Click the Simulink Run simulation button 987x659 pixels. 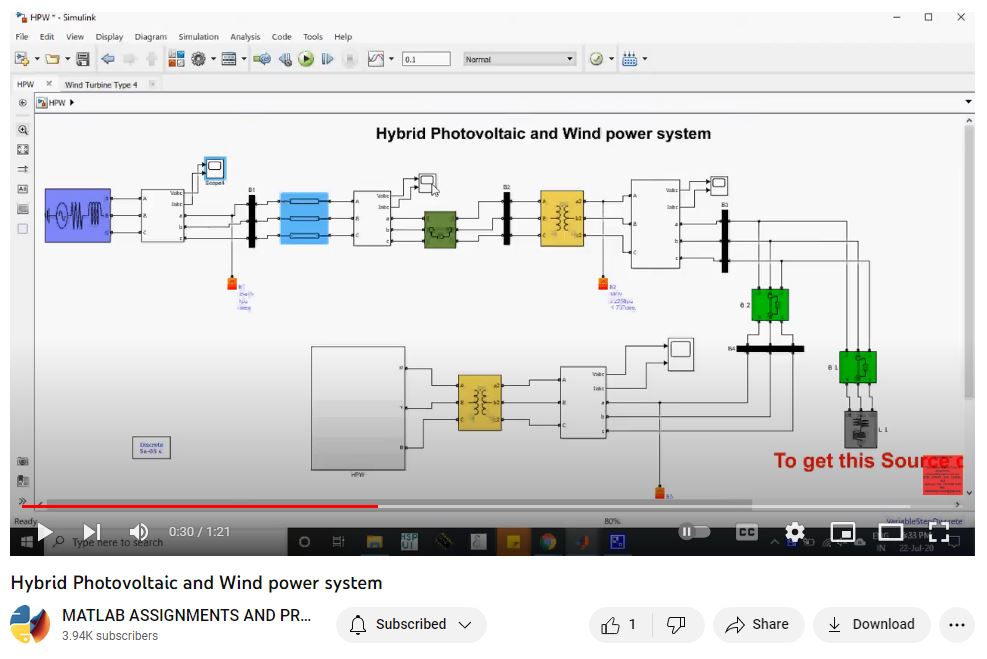point(306,60)
